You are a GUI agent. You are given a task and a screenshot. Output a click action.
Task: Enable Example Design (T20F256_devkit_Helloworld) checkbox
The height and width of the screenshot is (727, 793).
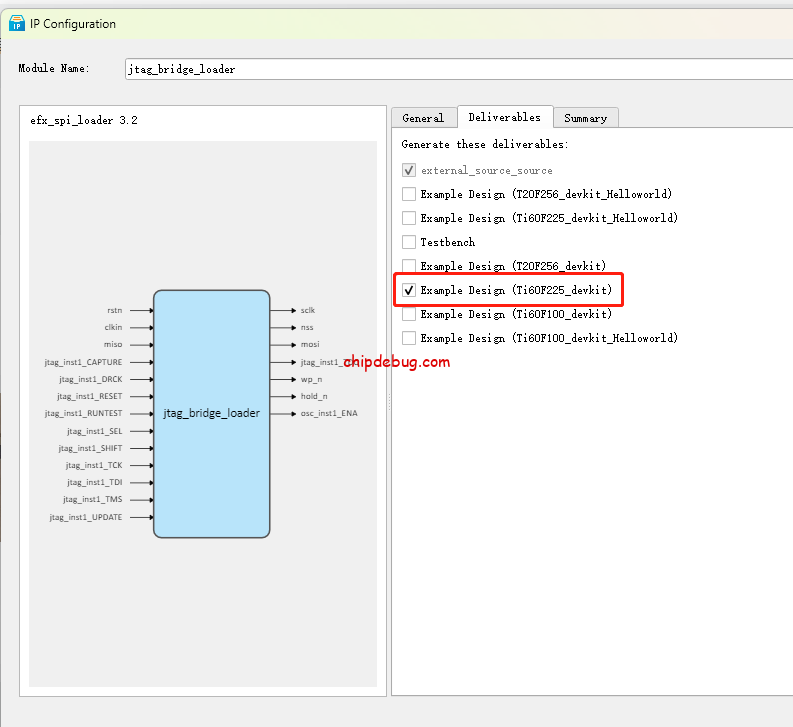click(x=409, y=194)
